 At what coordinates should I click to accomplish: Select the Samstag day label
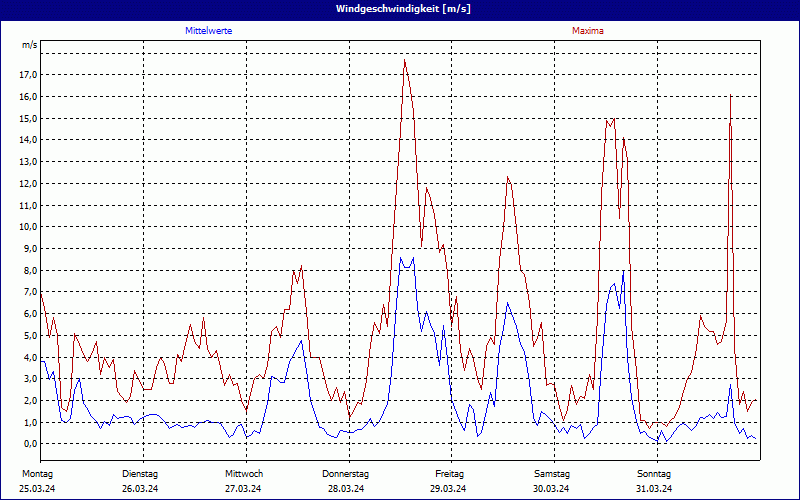(x=552, y=473)
